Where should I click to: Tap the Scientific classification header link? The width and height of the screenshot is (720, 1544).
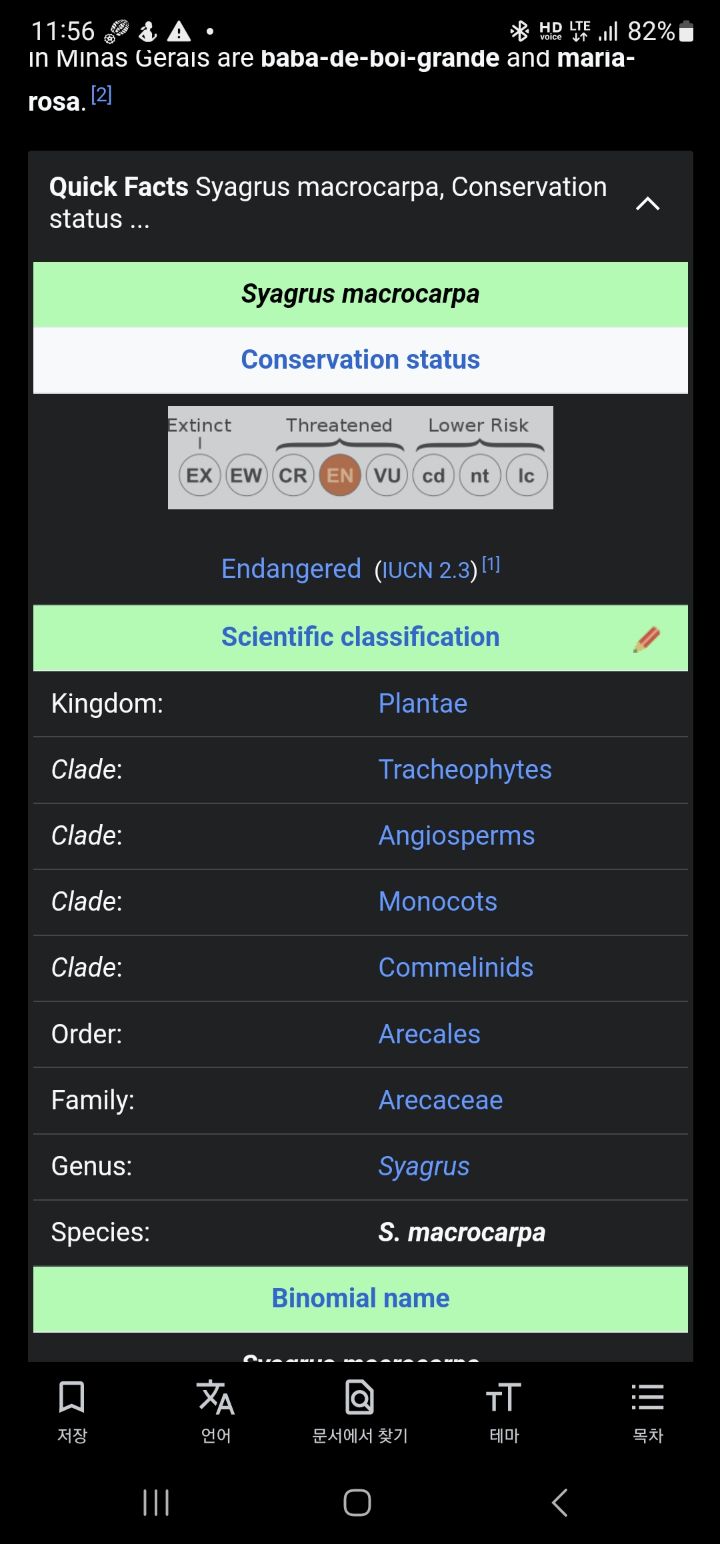360,637
